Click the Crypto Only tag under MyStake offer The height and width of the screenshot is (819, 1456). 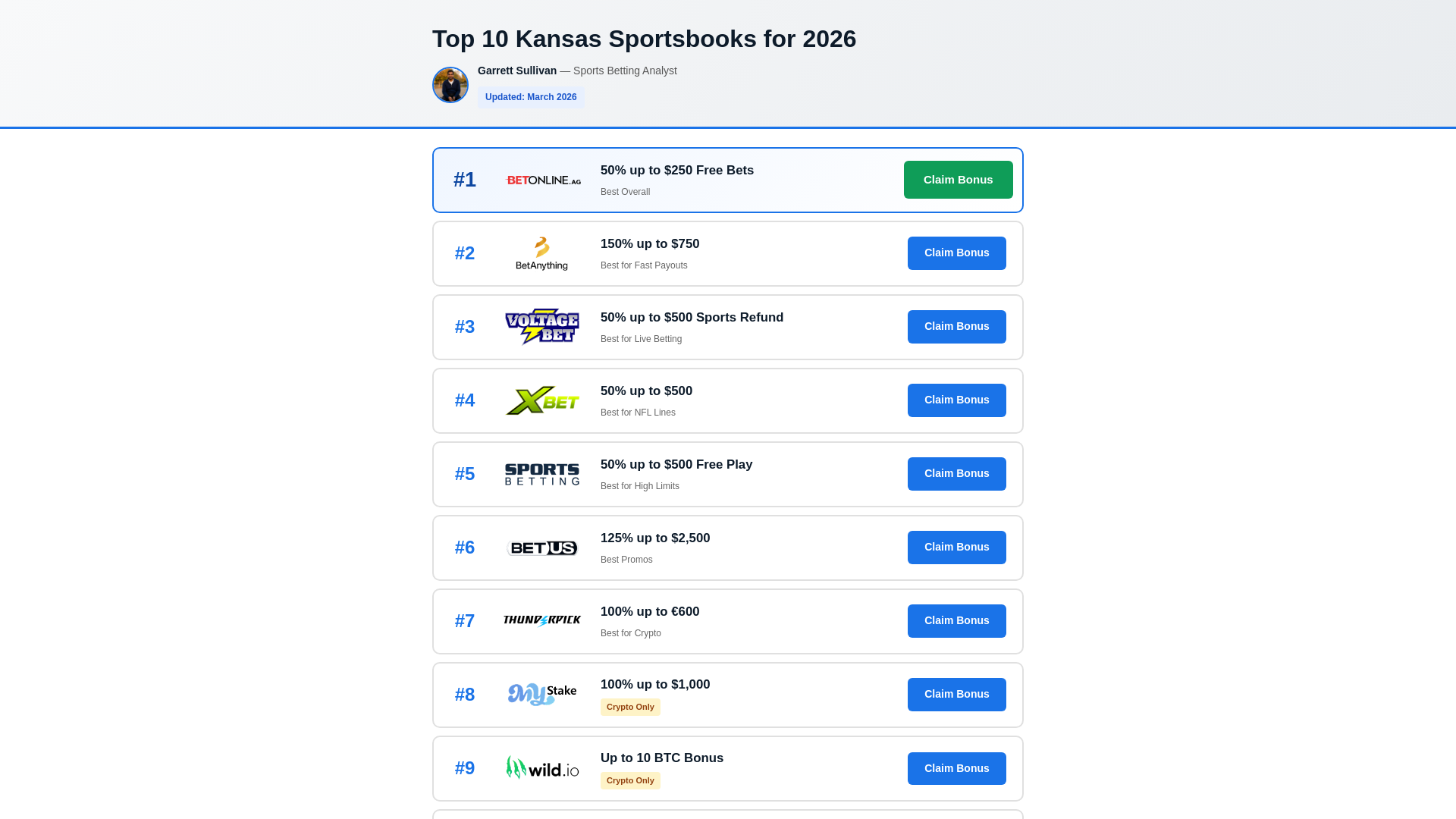pos(630,707)
